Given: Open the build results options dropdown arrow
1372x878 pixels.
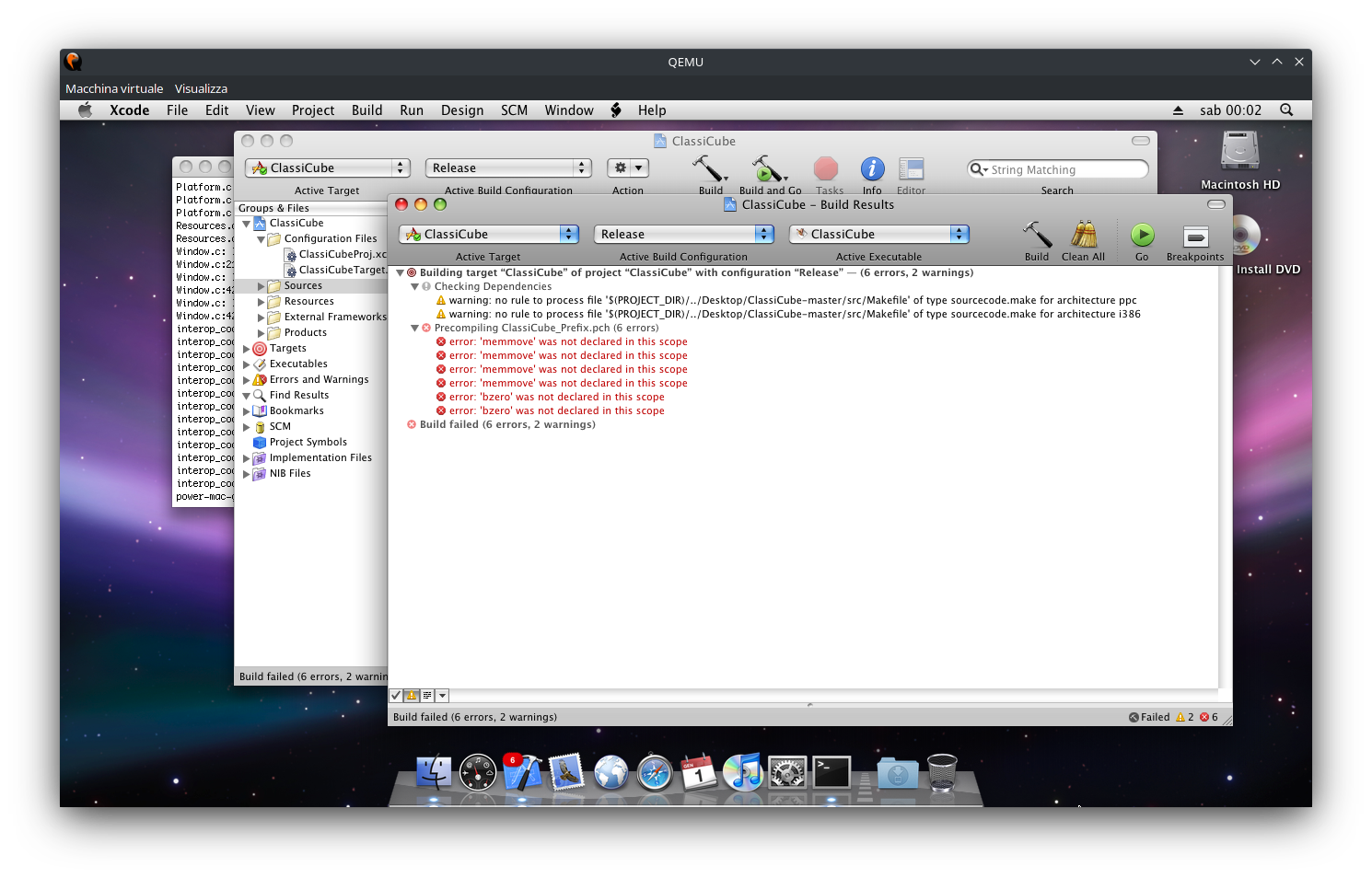Looking at the screenshot, I should click(442, 696).
